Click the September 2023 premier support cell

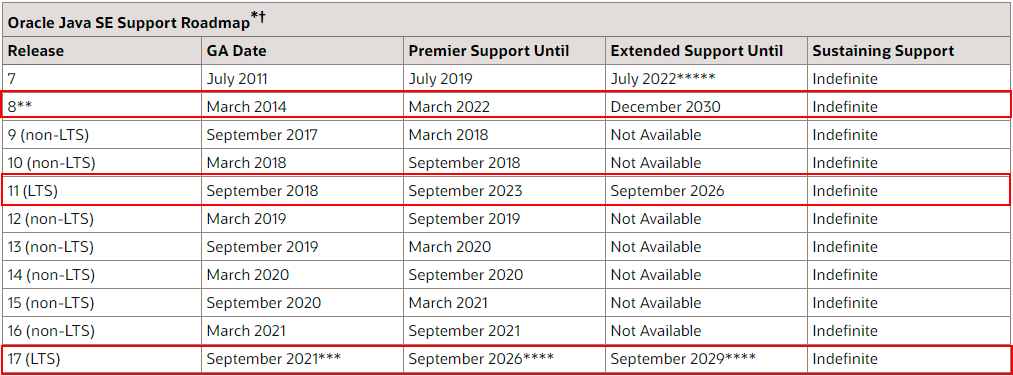point(505,191)
